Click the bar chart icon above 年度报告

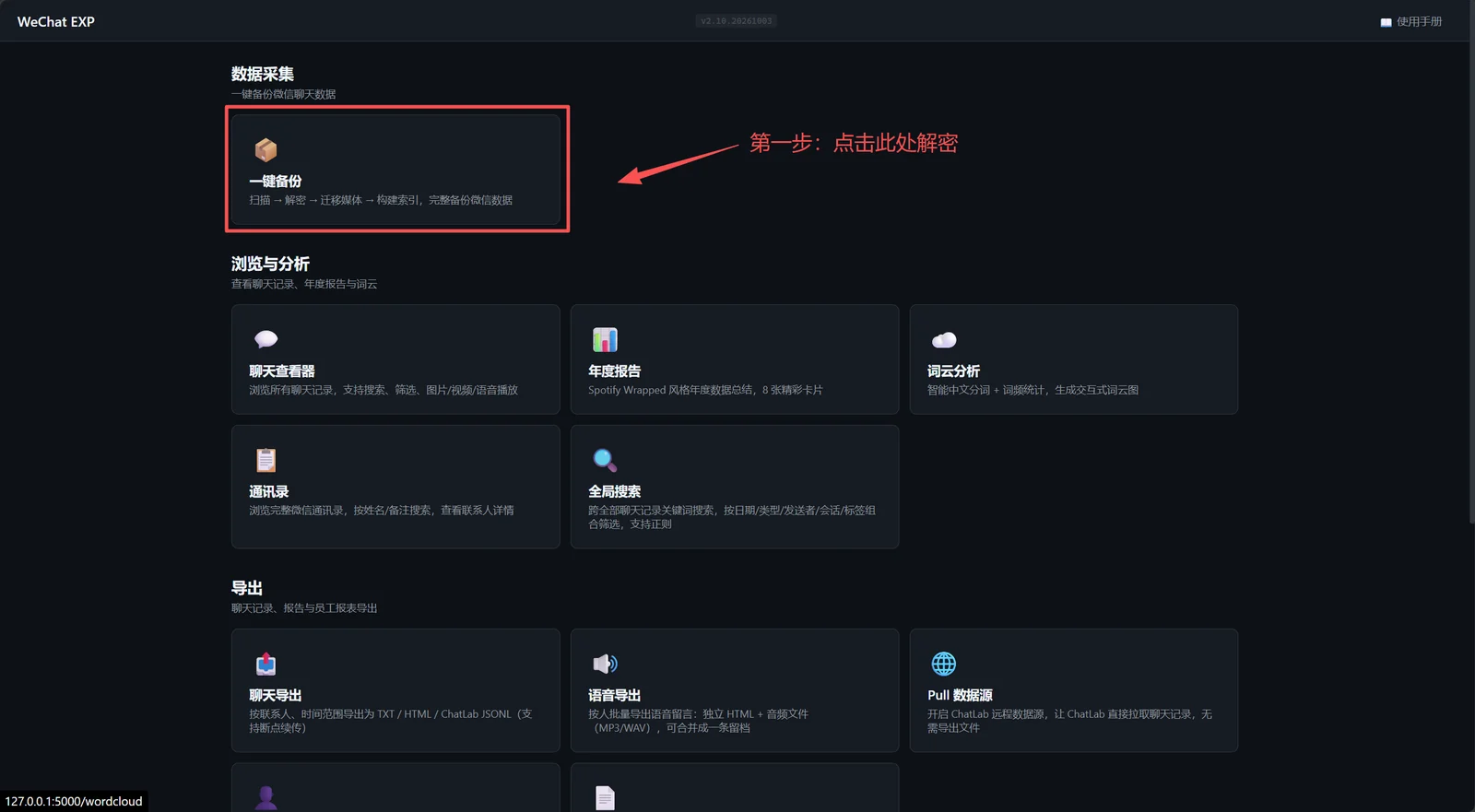pos(605,339)
